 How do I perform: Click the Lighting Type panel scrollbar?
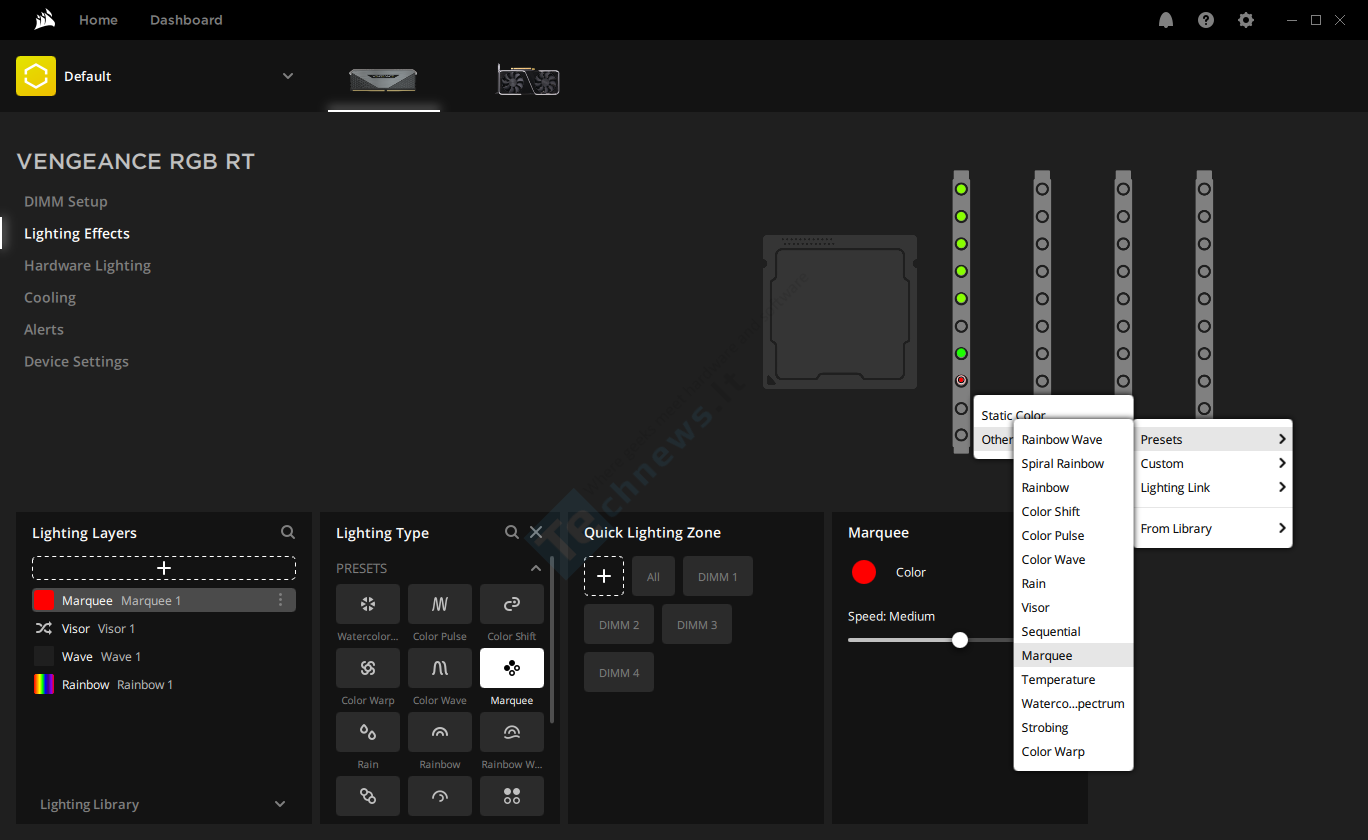[x=552, y=640]
